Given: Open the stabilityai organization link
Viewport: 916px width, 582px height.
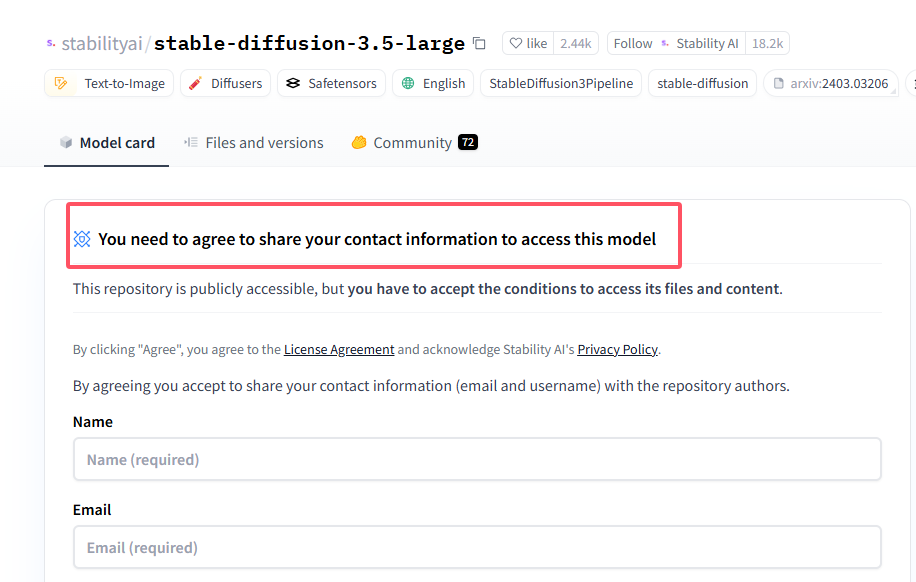Looking at the screenshot, I should tap(102, 43).
